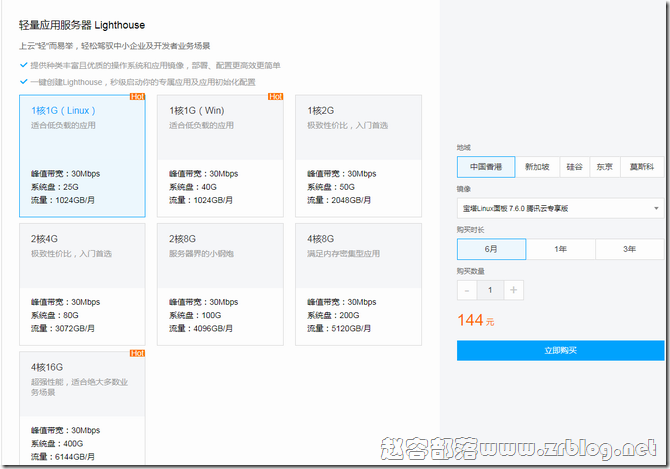Click 流量：5120GB/月 in 4核8G card
670x469 pixels.
pyautogui.click(x=339, y=328)
